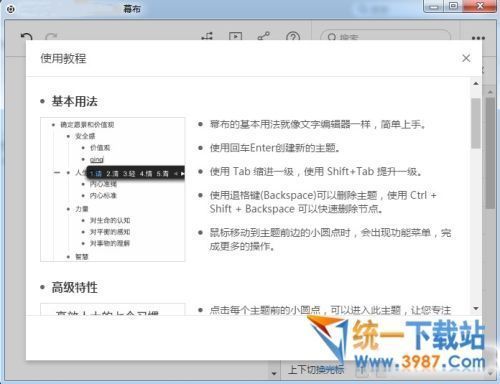Click text 幕布的基本用法就像文字编辑器一样

pyautogui.click(x=317, y=125)
